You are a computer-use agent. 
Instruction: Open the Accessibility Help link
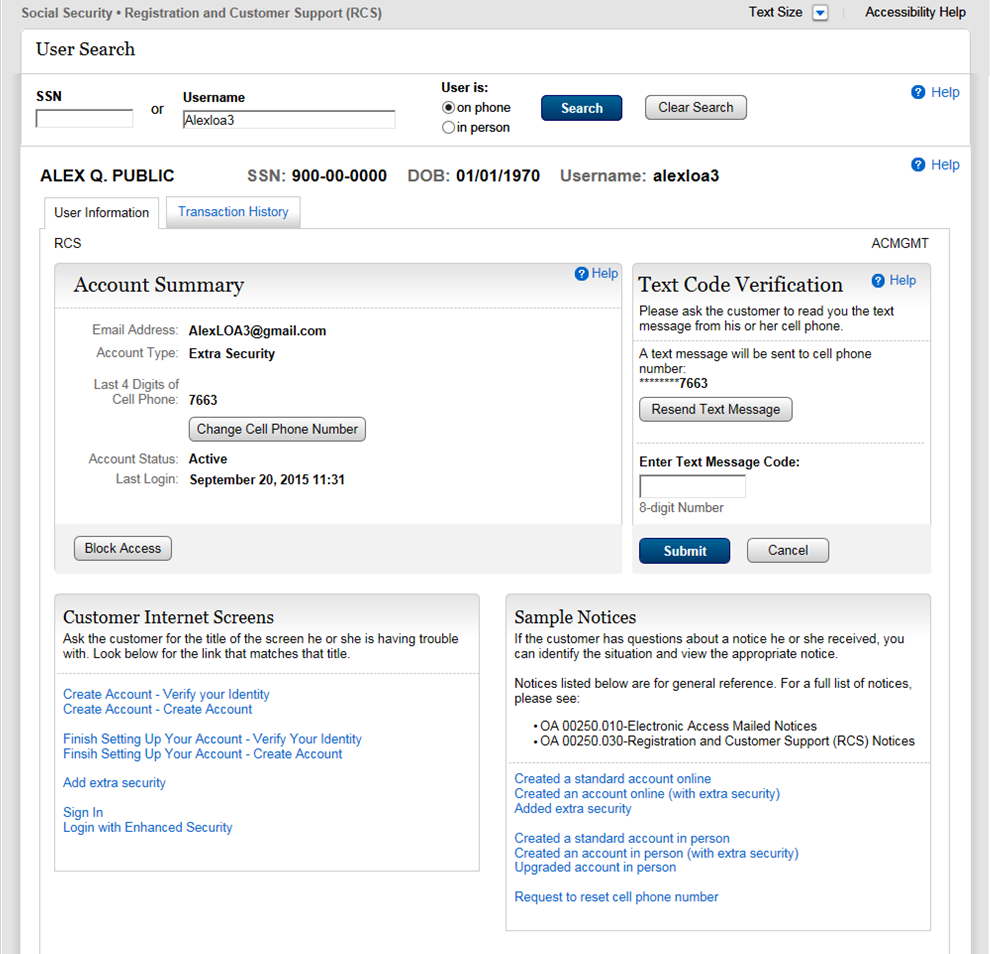click(915, 13)
